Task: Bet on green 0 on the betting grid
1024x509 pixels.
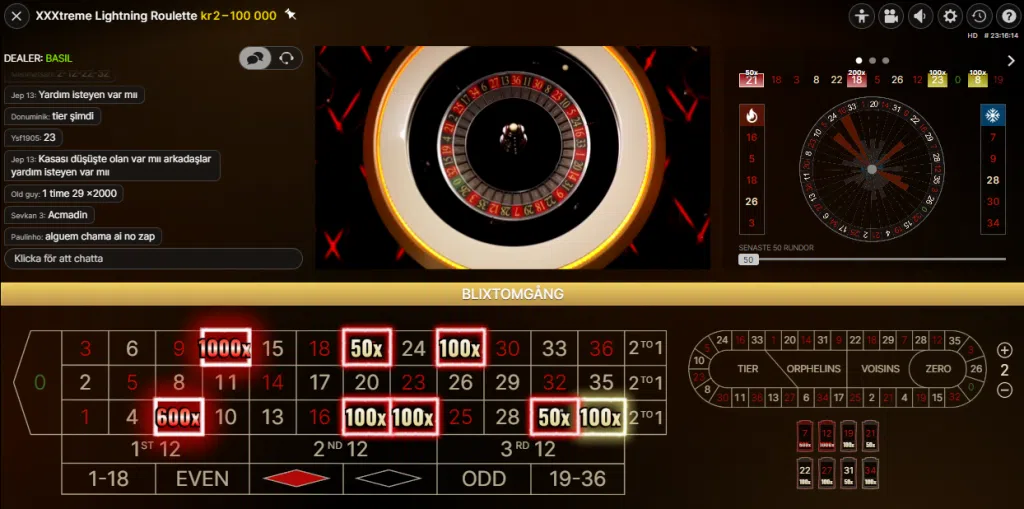Action: [x=39, y=382]
